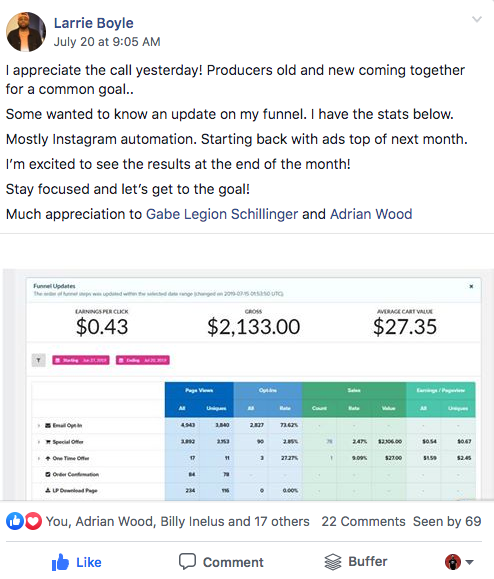Click the blue thumbs-up reaction icon
The width and height of the screenshot is (494, 579).
[15, 521]
